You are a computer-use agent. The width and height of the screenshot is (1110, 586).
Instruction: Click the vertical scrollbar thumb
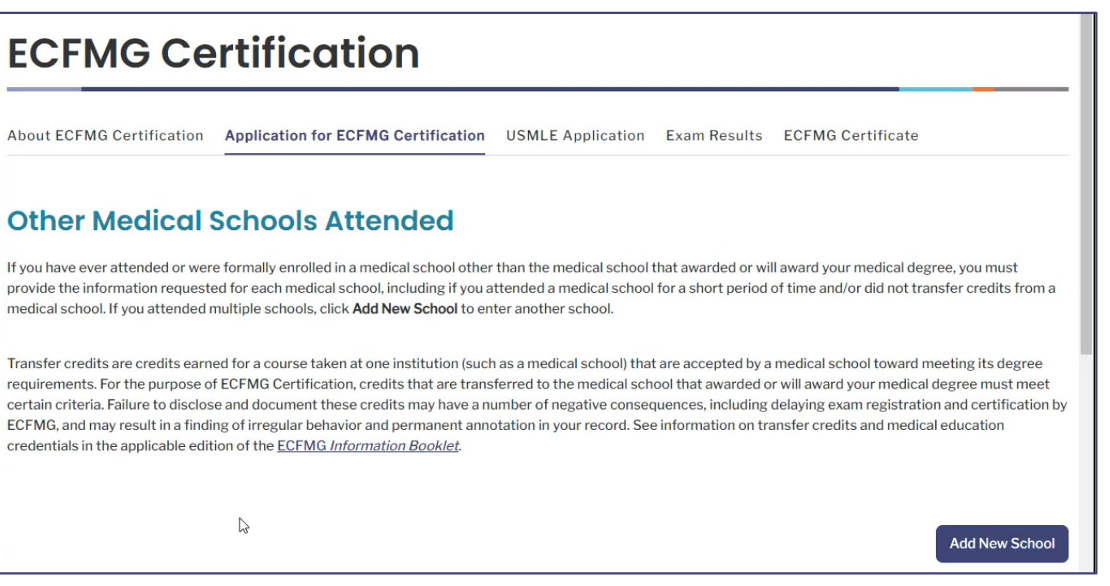click(x=1087, y=184)
